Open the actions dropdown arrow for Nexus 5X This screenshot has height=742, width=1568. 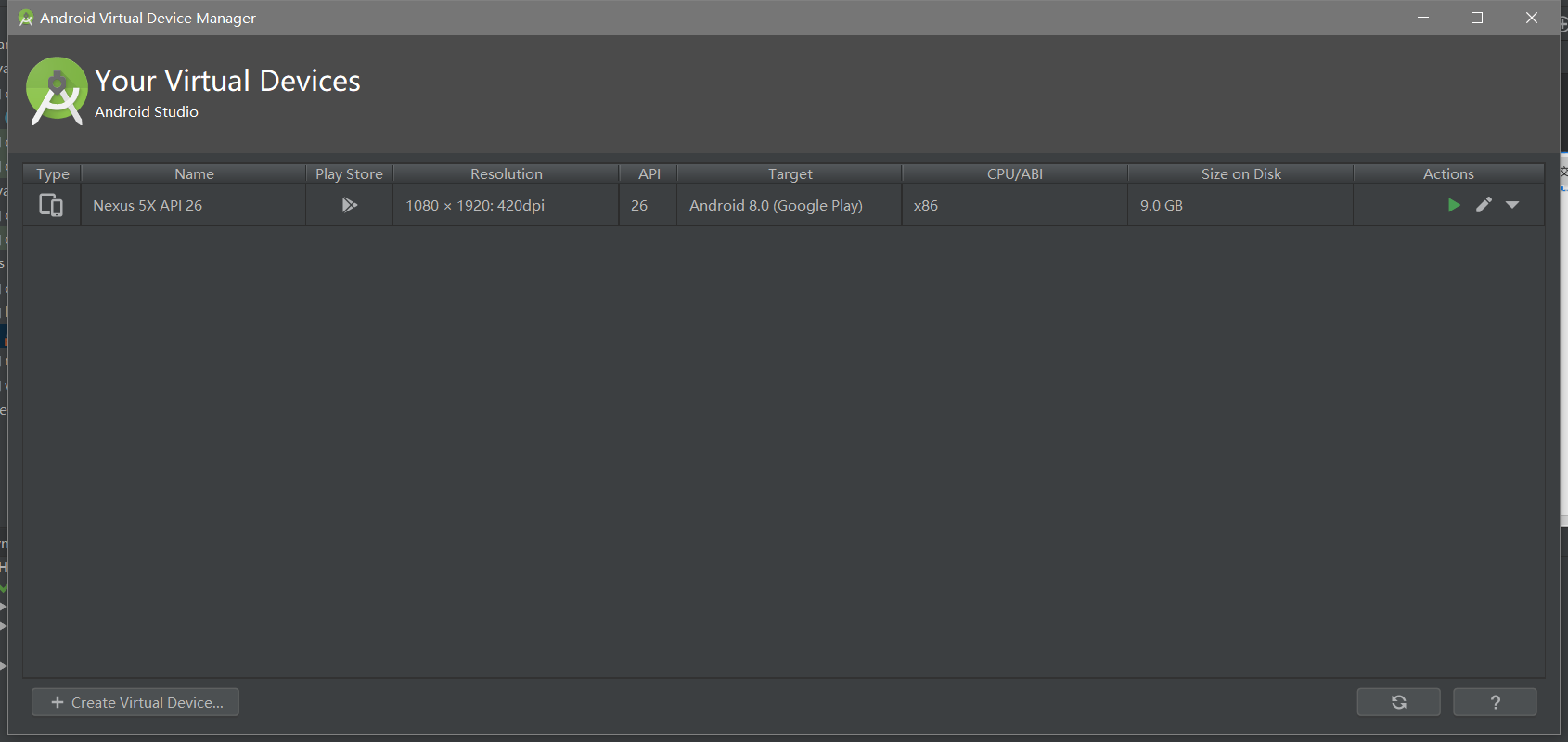tap(1512, 205)
